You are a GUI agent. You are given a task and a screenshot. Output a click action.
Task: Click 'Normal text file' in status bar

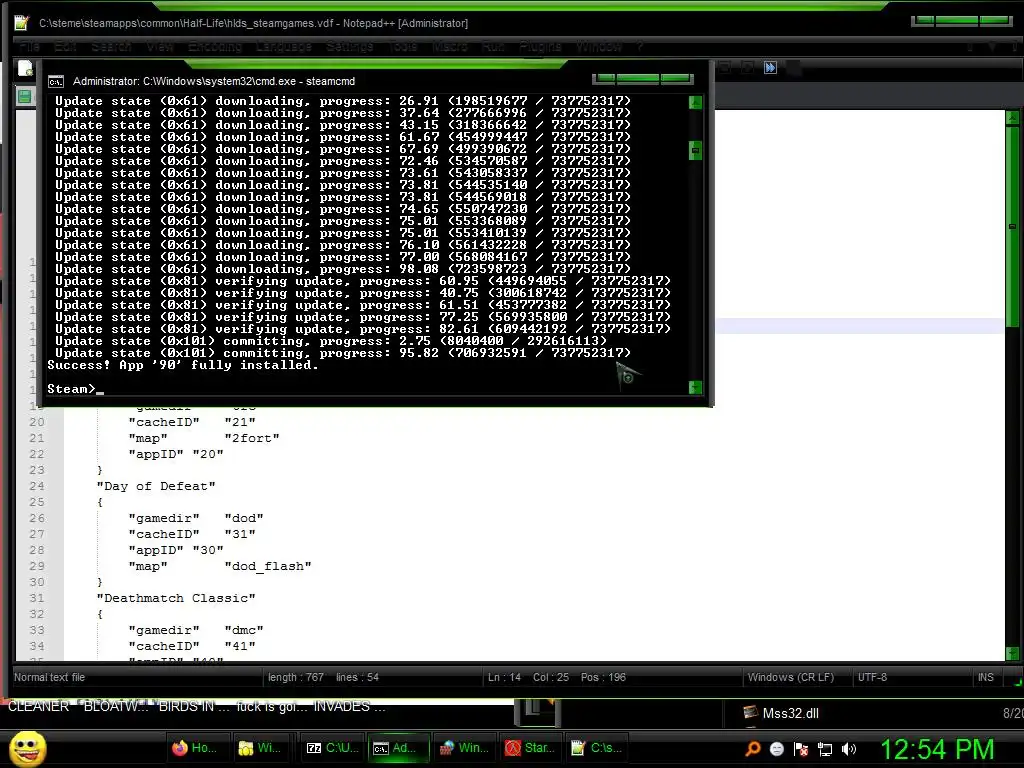pos(50,677)
